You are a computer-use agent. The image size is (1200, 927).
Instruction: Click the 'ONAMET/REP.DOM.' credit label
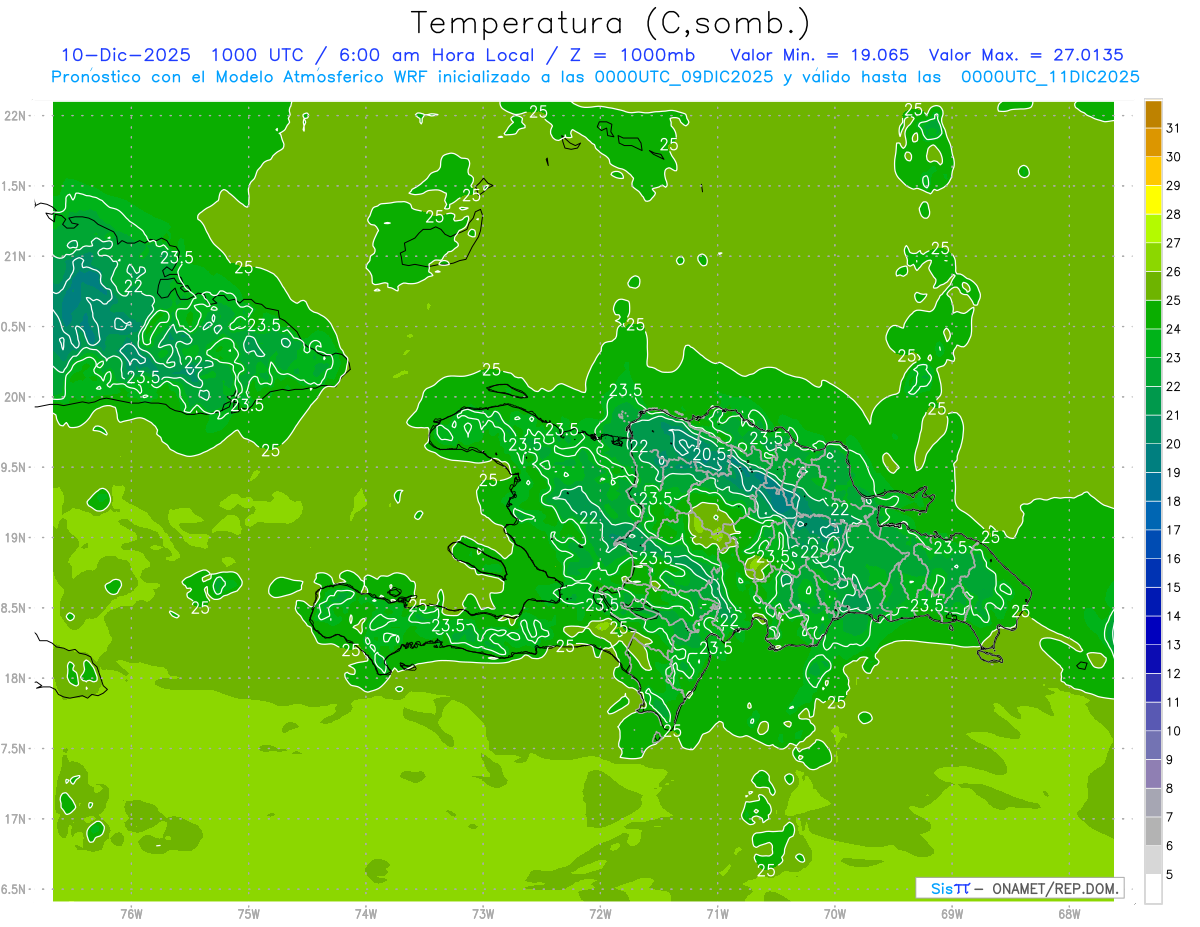coord(1056,888)
